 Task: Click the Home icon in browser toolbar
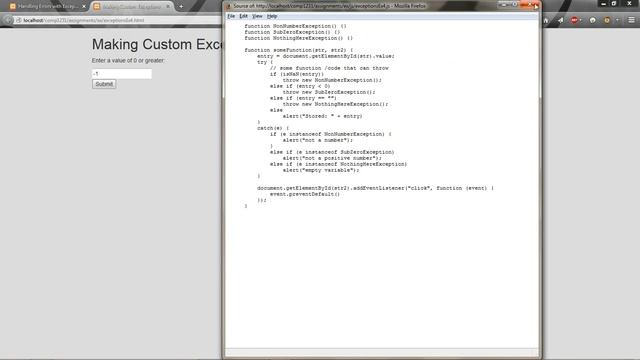(546, 20)
